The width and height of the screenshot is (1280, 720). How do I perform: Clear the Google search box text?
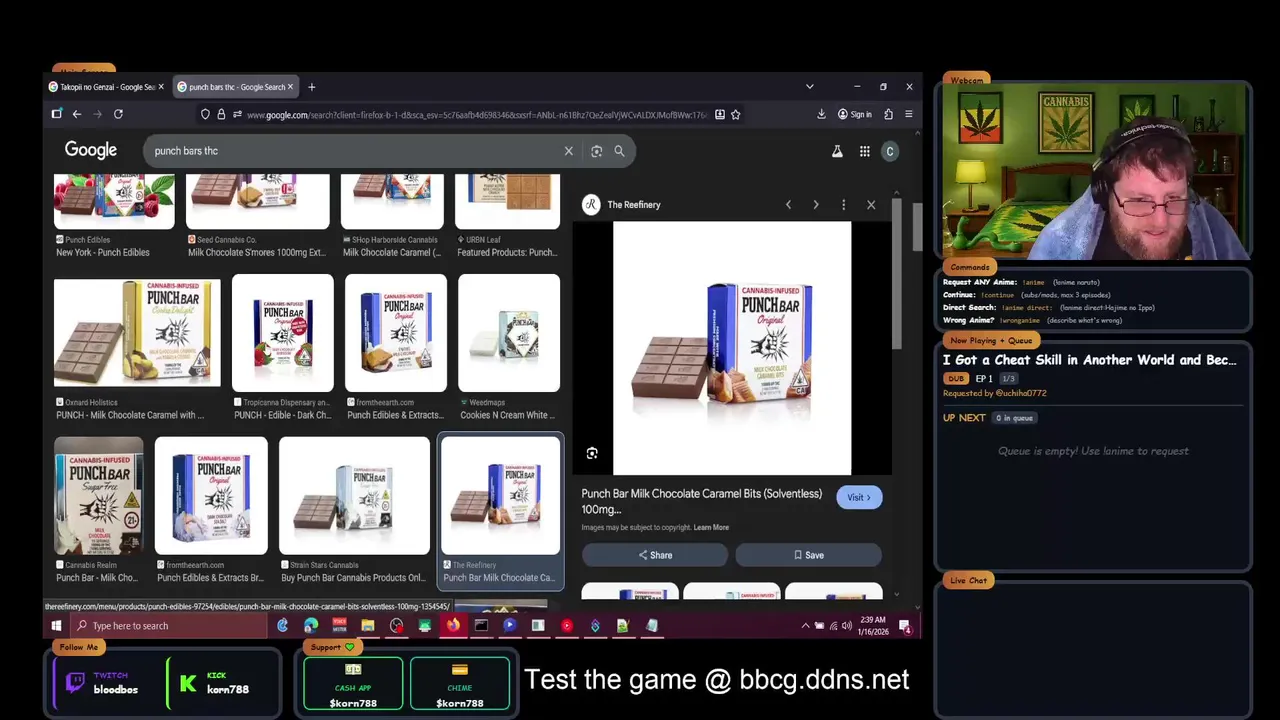pos(568,151)
